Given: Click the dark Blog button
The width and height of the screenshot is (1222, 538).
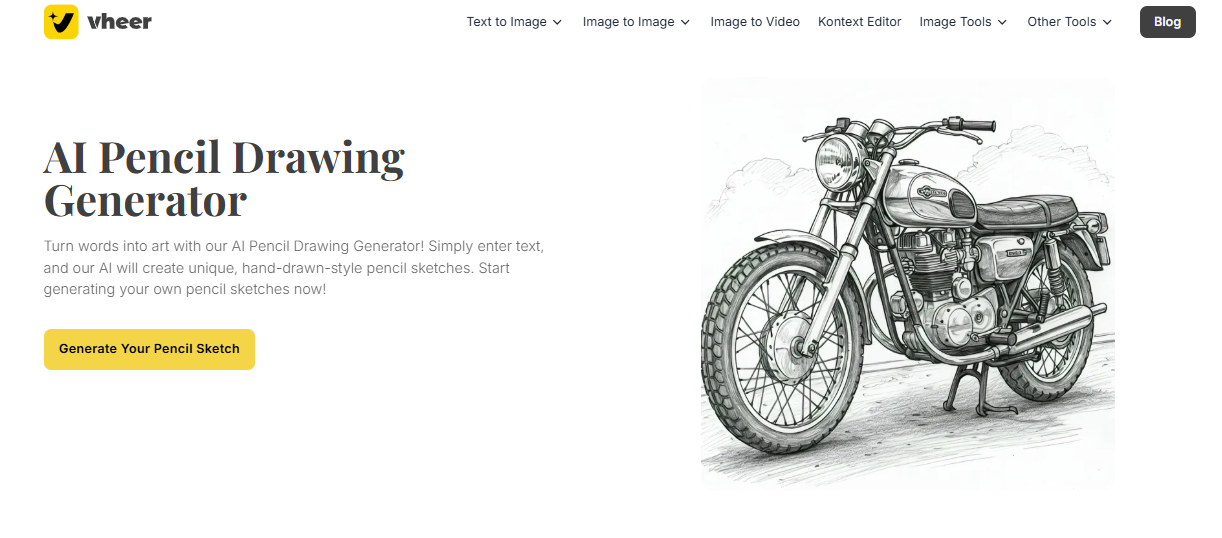Looking at the screenshot, I should [x=1167, y=22].
